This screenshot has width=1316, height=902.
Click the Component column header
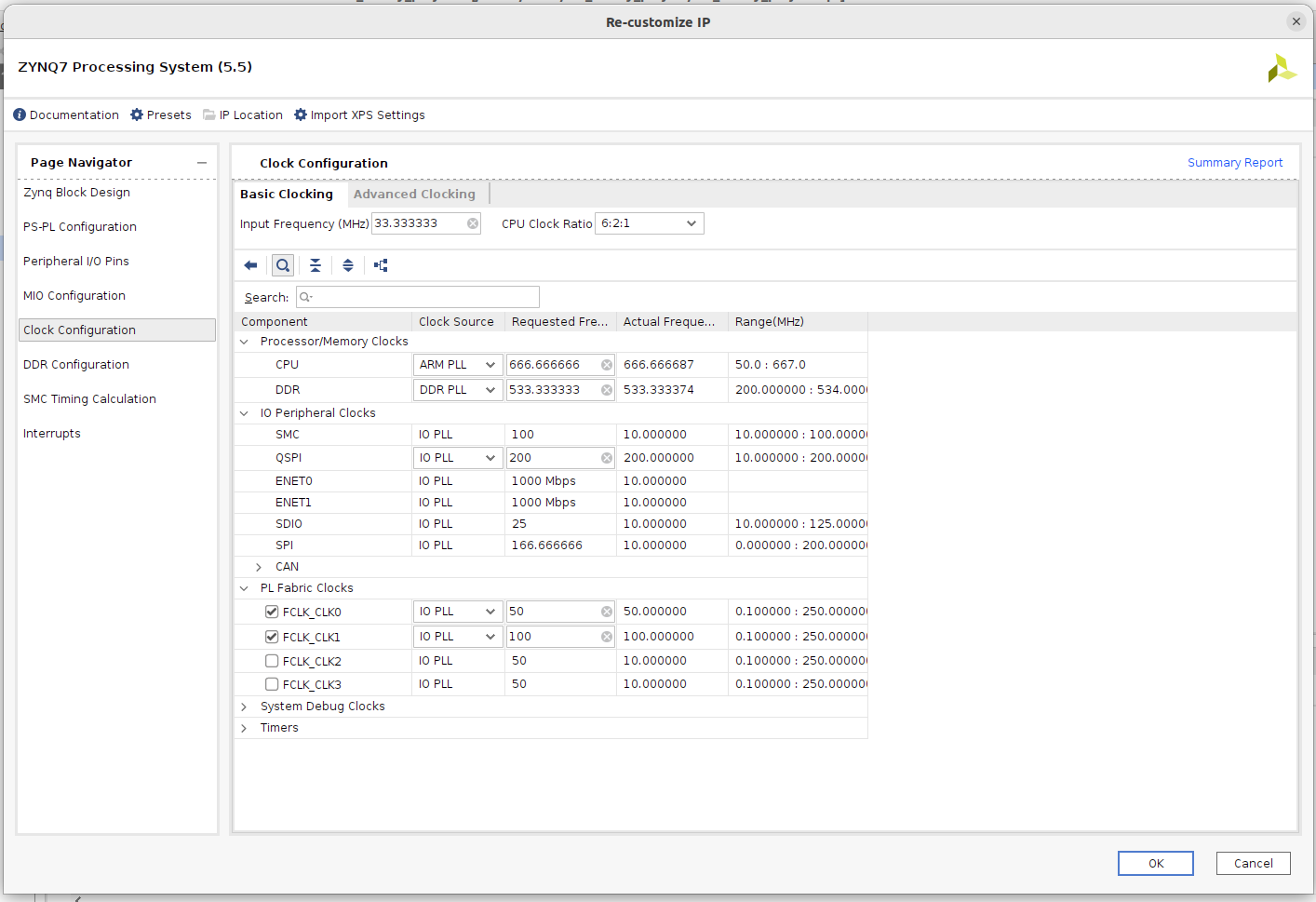[x=323, y=322]
